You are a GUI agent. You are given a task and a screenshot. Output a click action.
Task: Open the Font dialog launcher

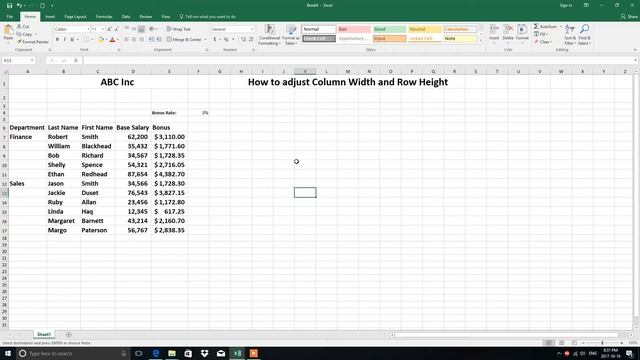119,50
